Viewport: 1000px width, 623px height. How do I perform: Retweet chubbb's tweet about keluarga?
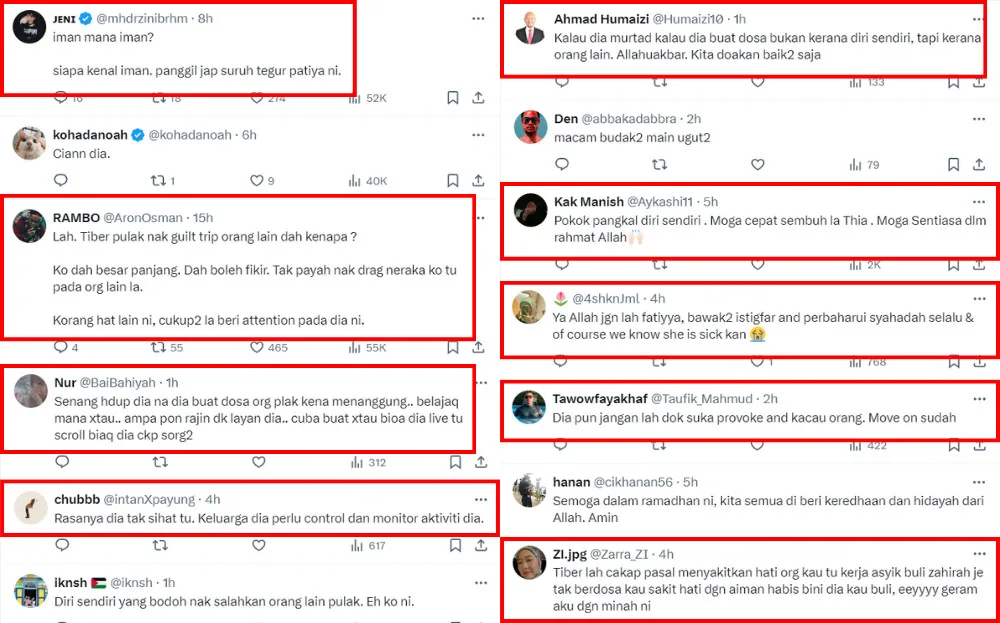point(158,546)
